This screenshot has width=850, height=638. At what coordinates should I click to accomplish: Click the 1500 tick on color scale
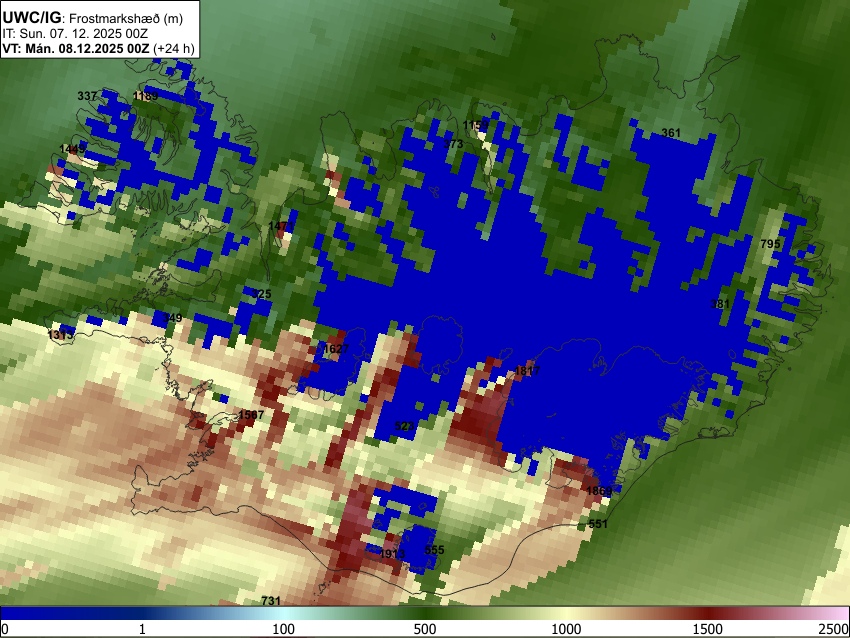(x=708, y=629)
